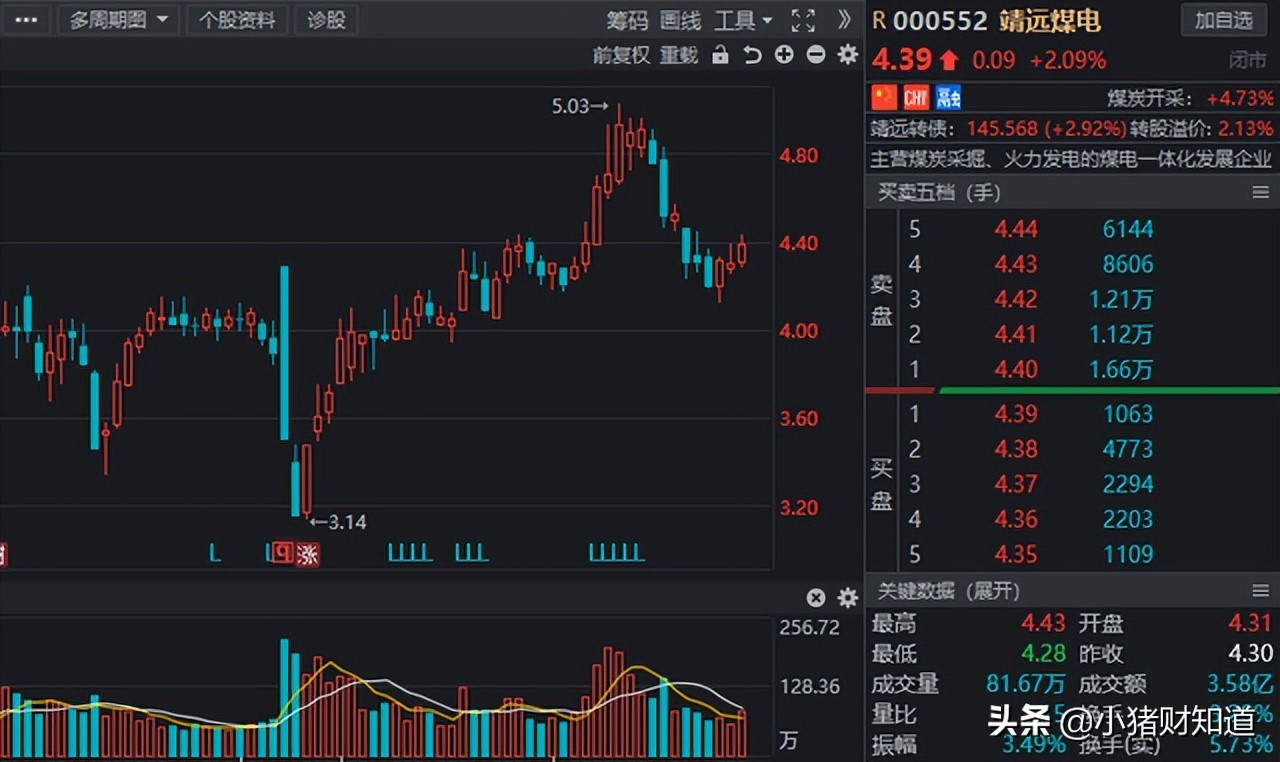Viewport: 1280px width, 762px height.
Task: Switch to the 个股资料 tab
Action: (x=237, y=19)
